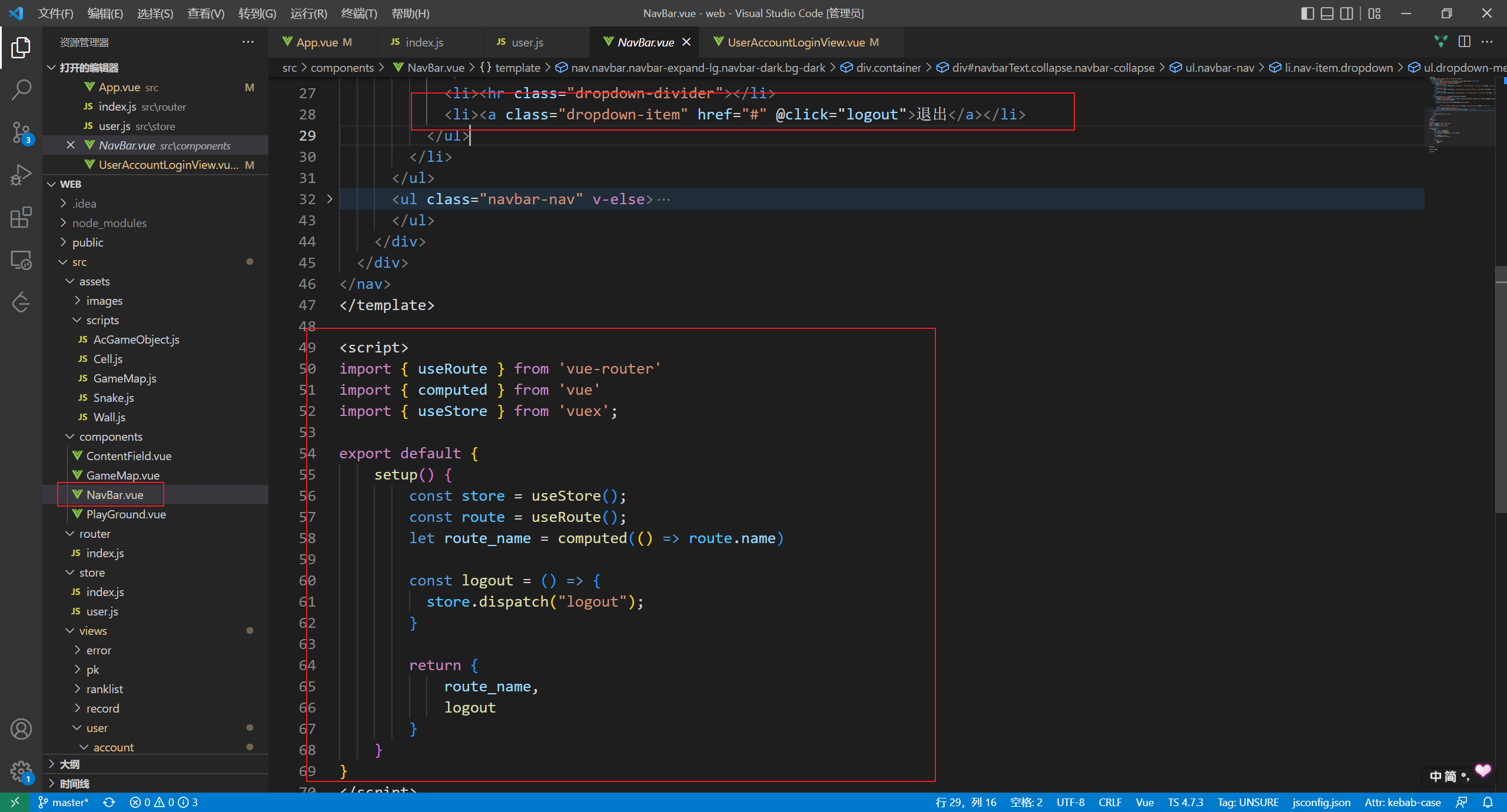
Task: Click the feedback icon in status bar
Action: (x=1462, y=802)
